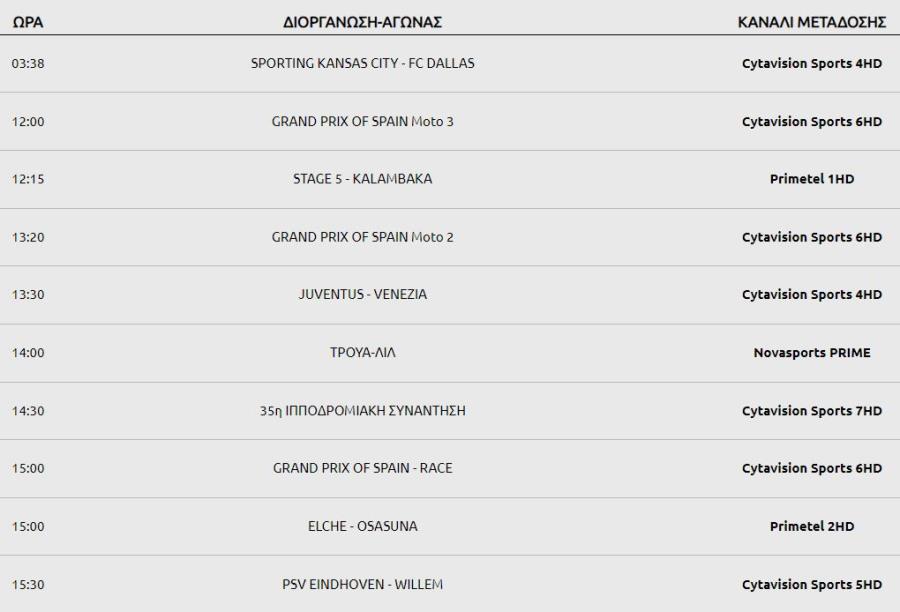Click the Novasports PRIME channel
The image size is (900, 612).
812,353
